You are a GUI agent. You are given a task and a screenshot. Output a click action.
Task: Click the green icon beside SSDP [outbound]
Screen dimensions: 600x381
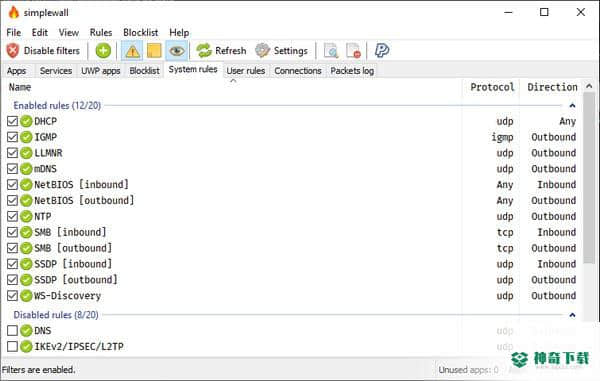26,280
